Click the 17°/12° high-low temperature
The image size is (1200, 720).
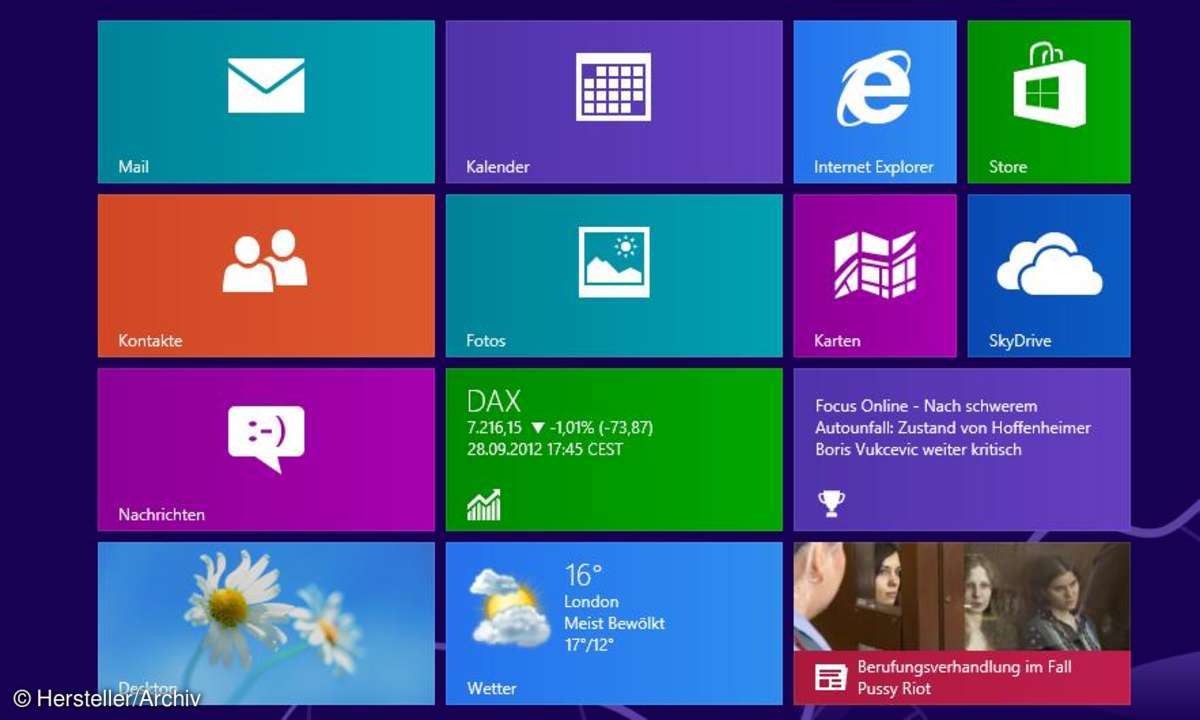tap(589, 646)
